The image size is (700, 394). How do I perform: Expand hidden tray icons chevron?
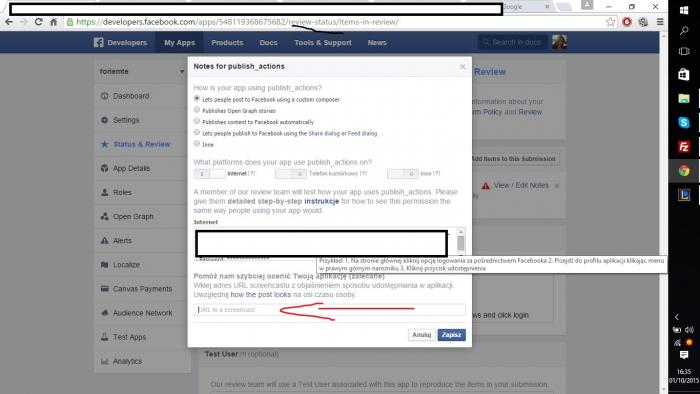point(677,317)
